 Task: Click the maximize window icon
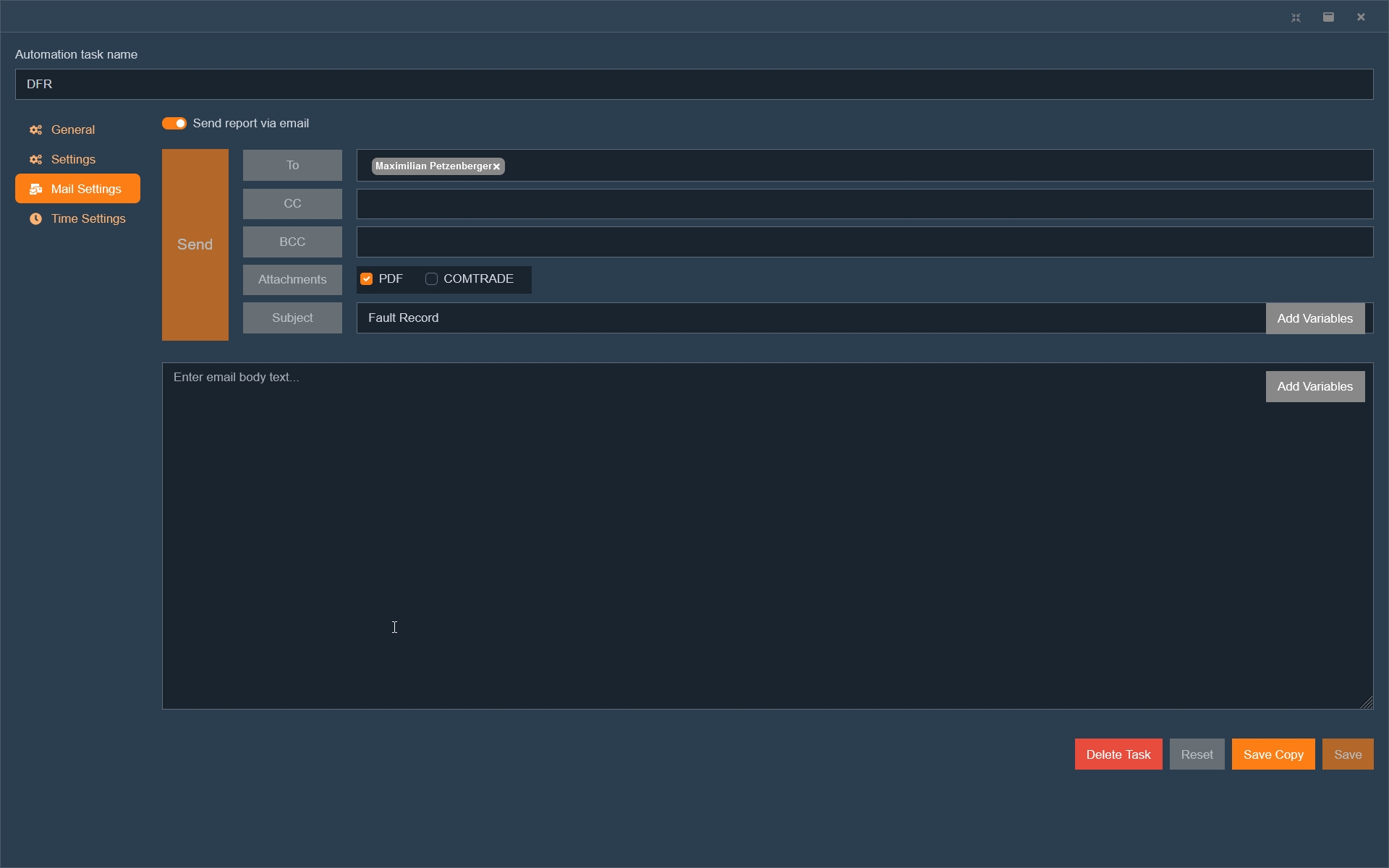(x=1328, y=17)
